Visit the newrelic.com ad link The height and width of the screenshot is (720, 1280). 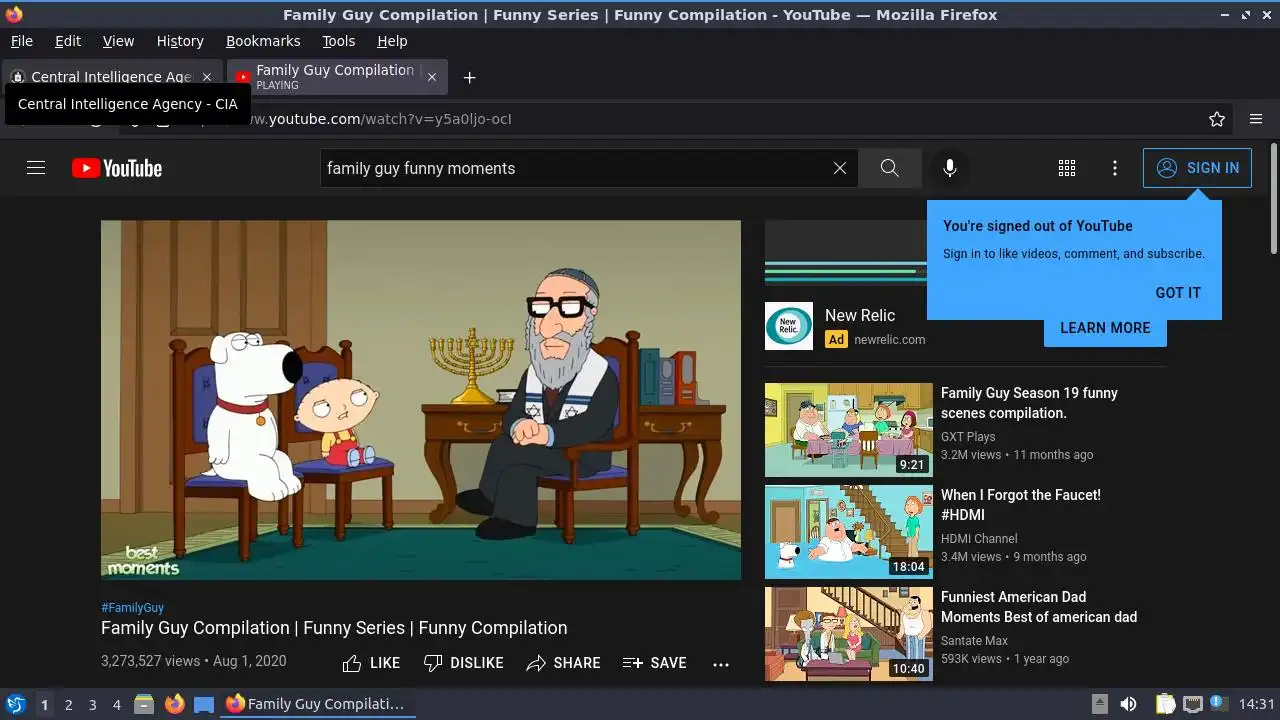pos(889,339)
